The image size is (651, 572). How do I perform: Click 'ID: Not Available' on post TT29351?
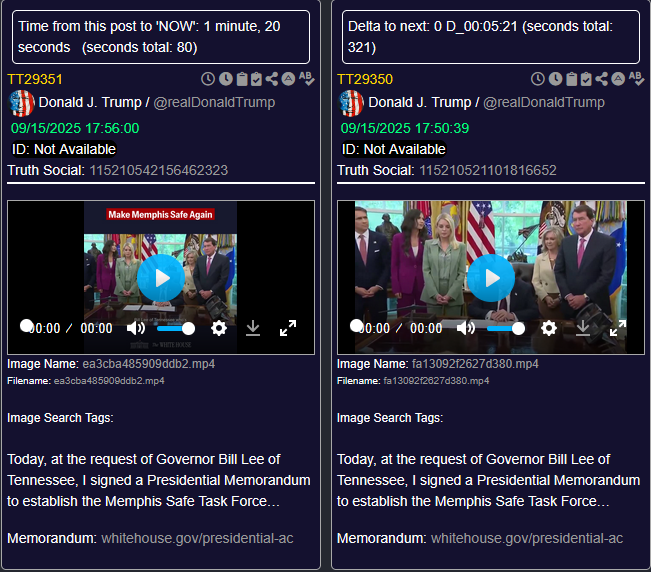point(64,149)
